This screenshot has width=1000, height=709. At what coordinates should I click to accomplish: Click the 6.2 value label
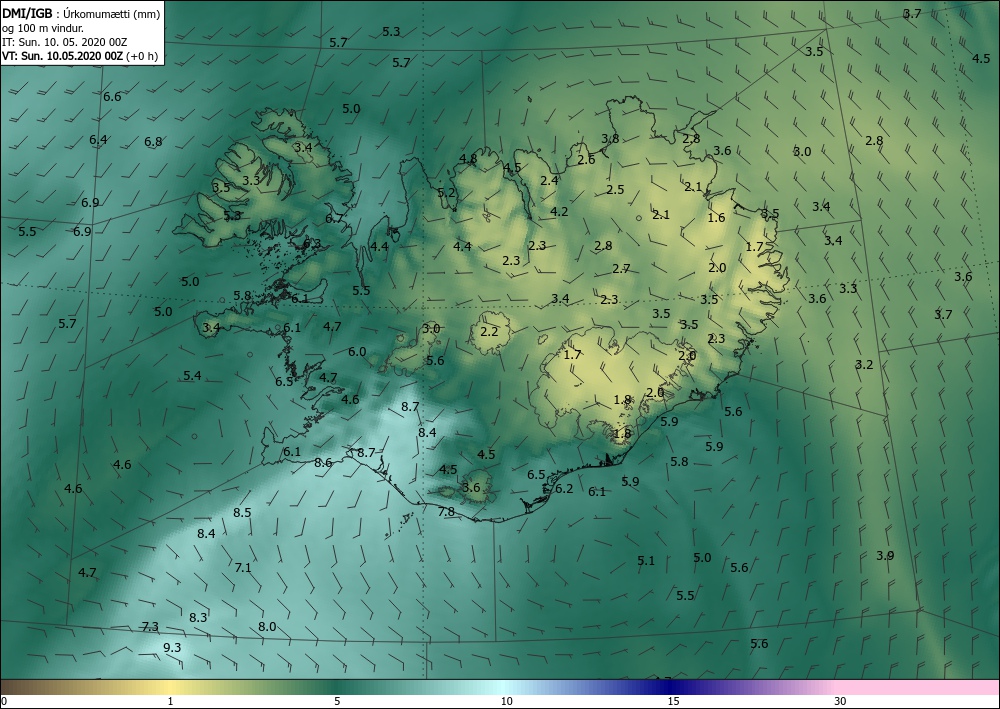click(x=564, y=489)
